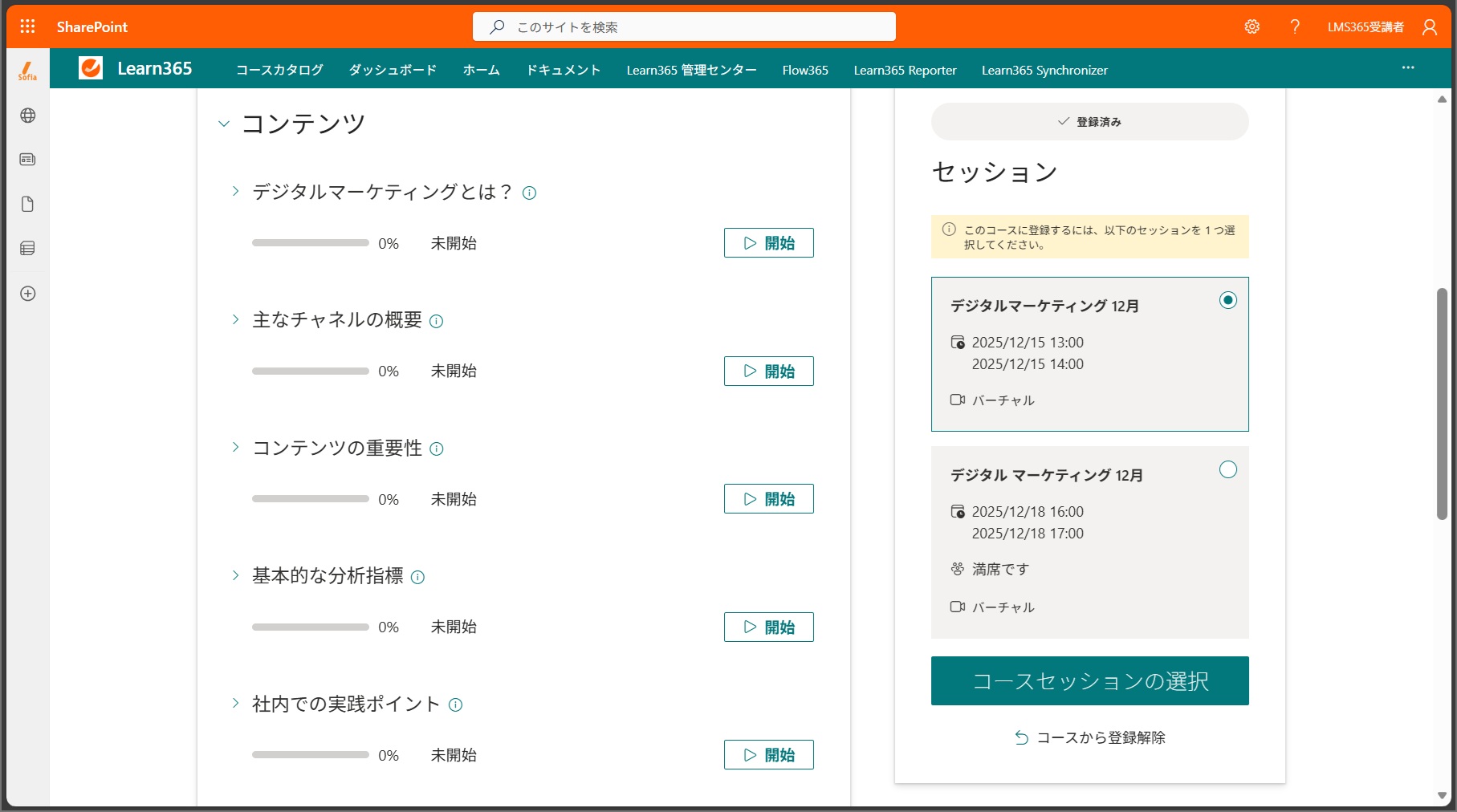Click the 登録済み status button
Image resolution: width=1457 pixels, height=812 pixels.
tap(1089, 122)
